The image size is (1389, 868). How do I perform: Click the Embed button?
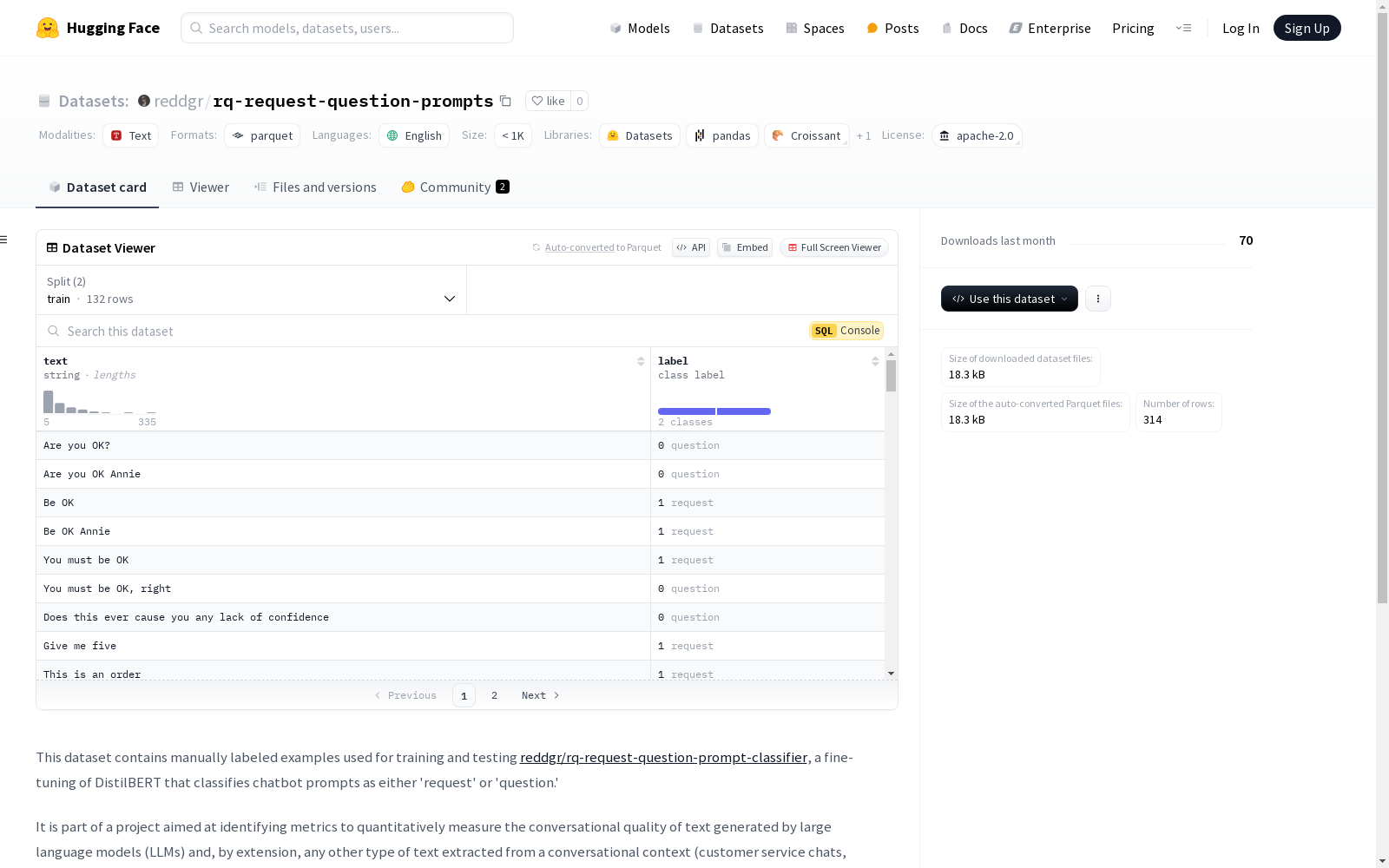(745, 247)
